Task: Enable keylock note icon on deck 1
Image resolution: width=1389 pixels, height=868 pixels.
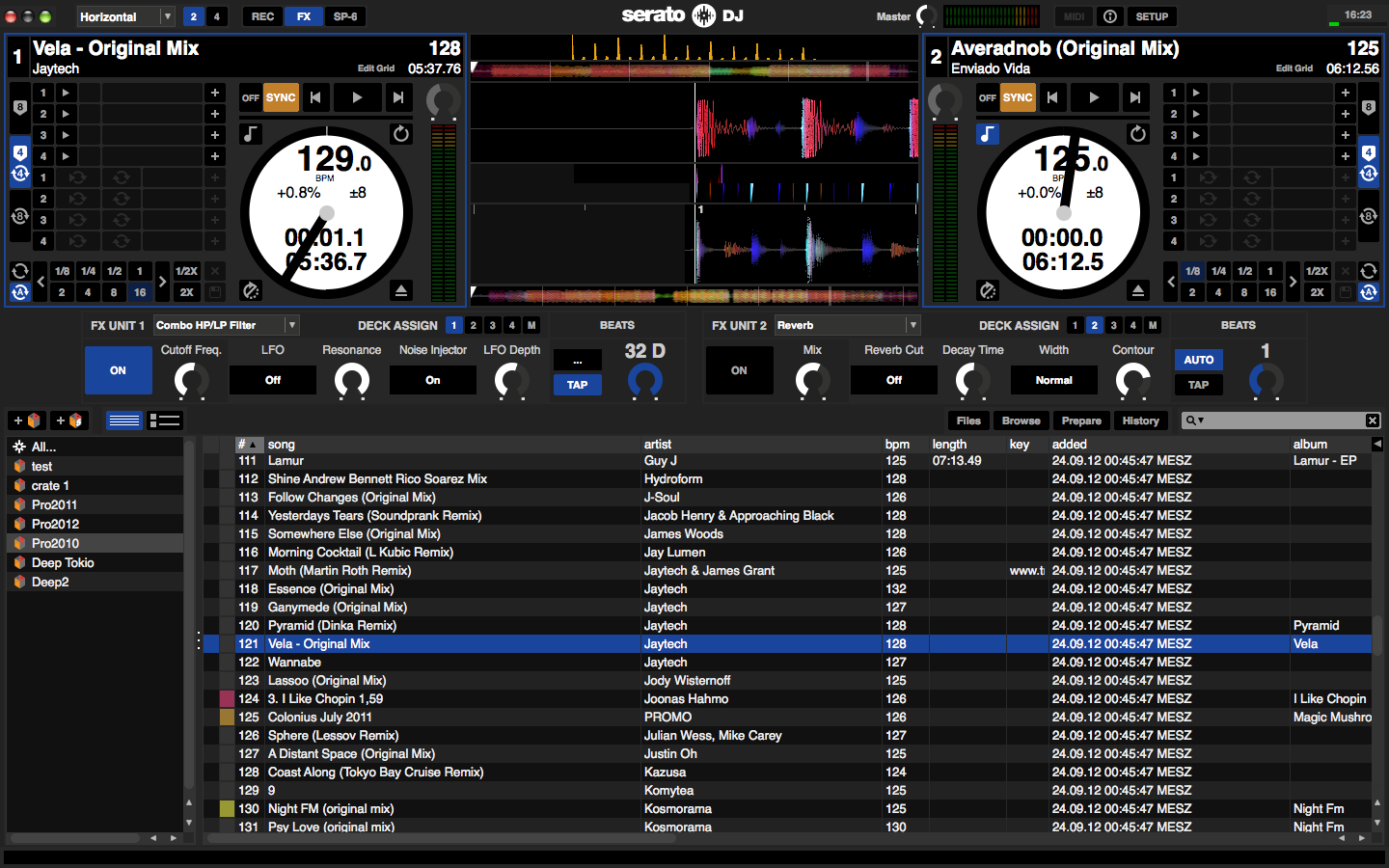Action: pyautogui.click(x=250, y=134)
